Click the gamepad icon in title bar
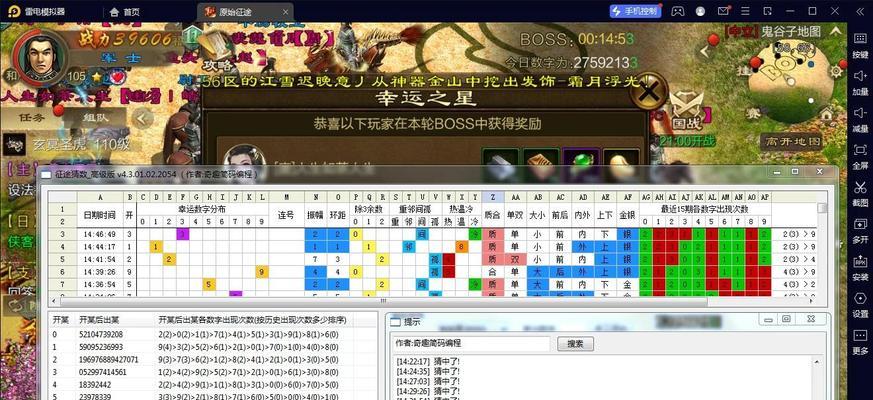Image resolution: width=873 pixels, height=400 pixels. point(678,11)
